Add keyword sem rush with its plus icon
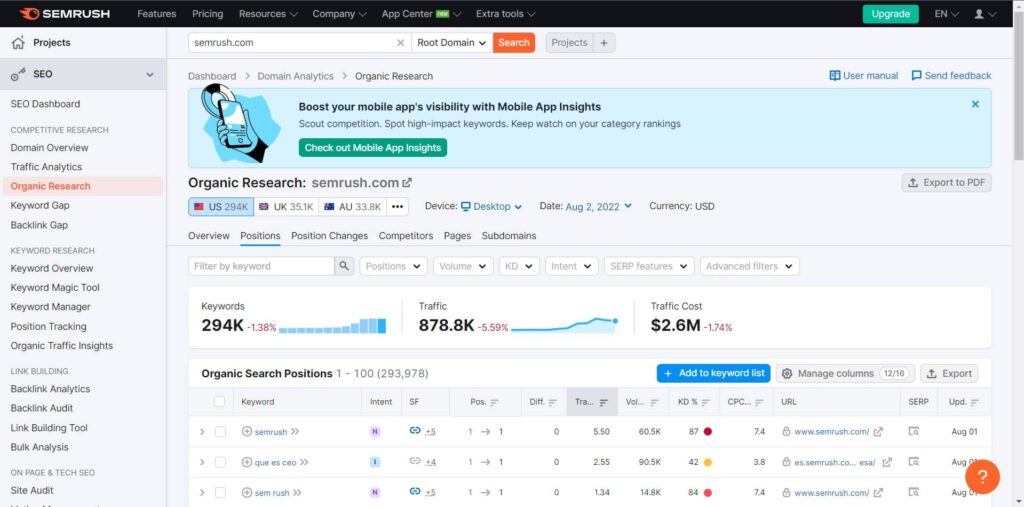The width and height of the screenshot is (1024, 507). (246, 493)
